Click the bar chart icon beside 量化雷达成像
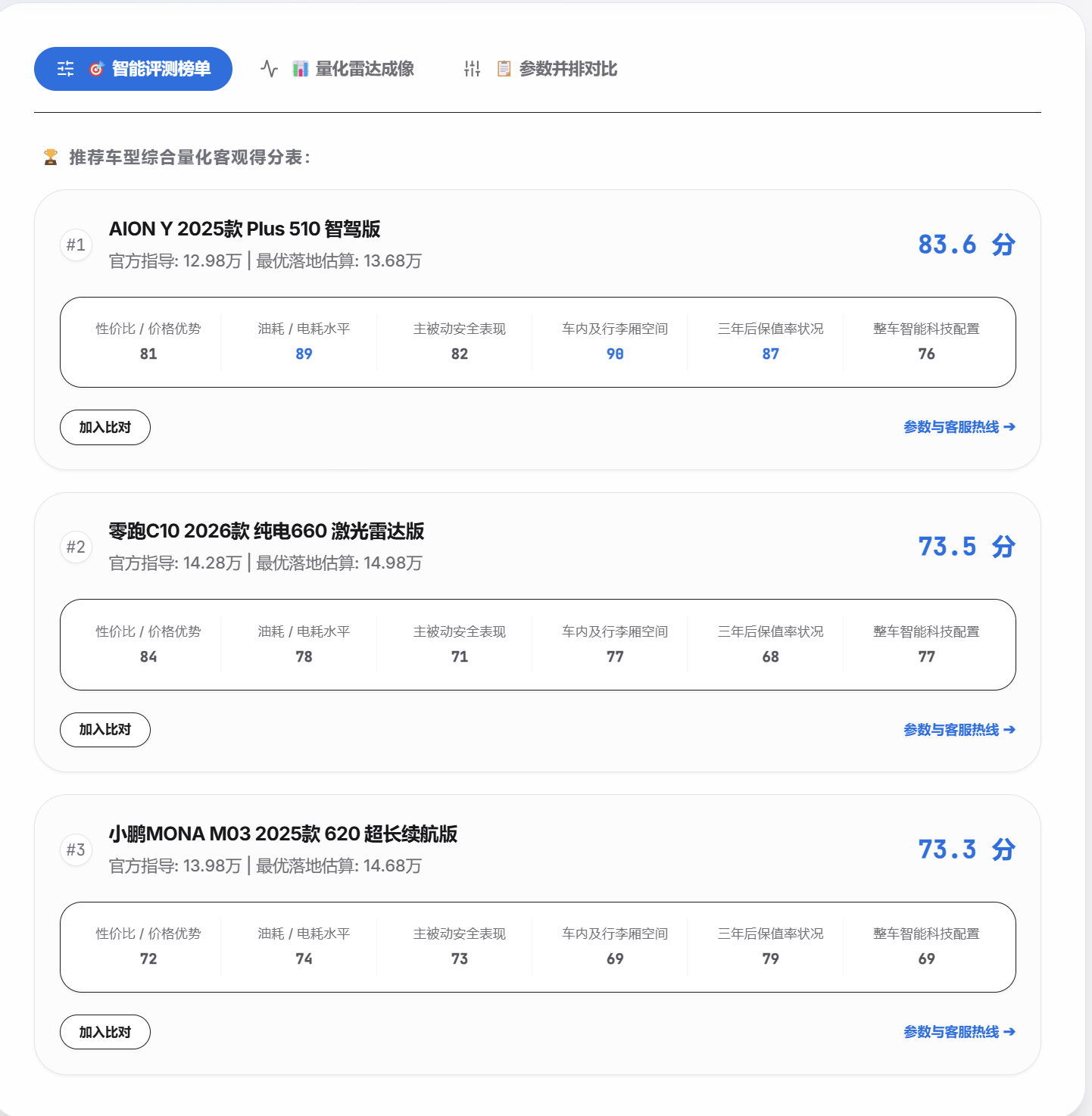 click(301, 69)
